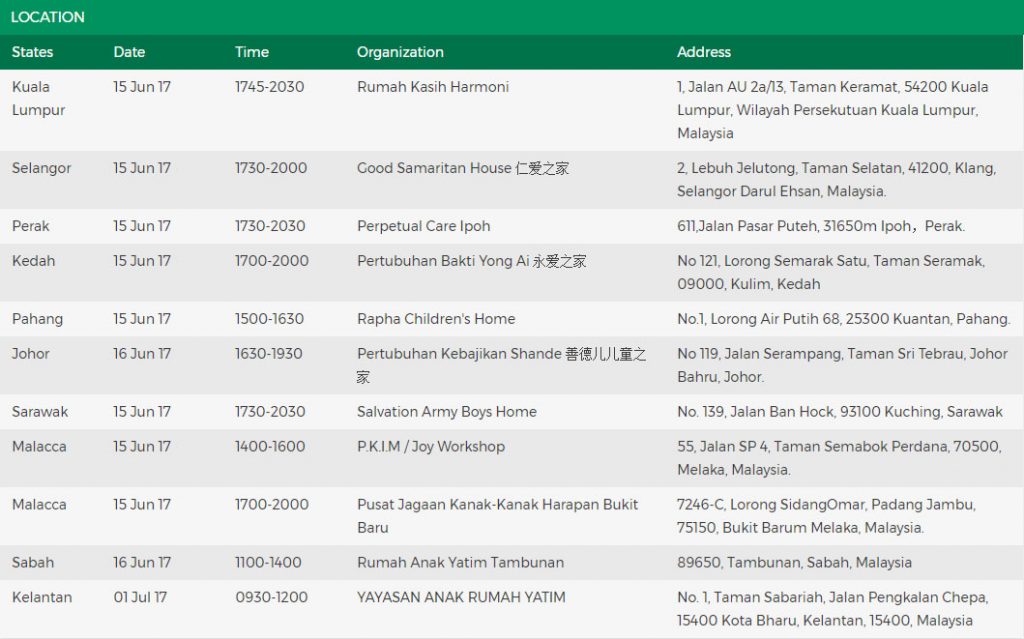Select the Rumah Kasih Harmoni organization
The image size is (1024, 639).
point(433,87)
